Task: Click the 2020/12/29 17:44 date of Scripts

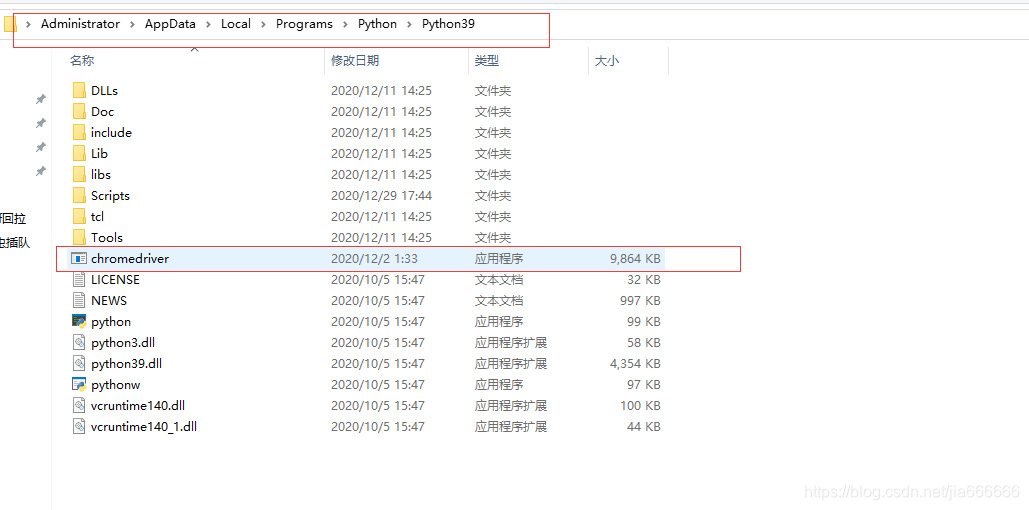Action: click(x=381, y=196)
